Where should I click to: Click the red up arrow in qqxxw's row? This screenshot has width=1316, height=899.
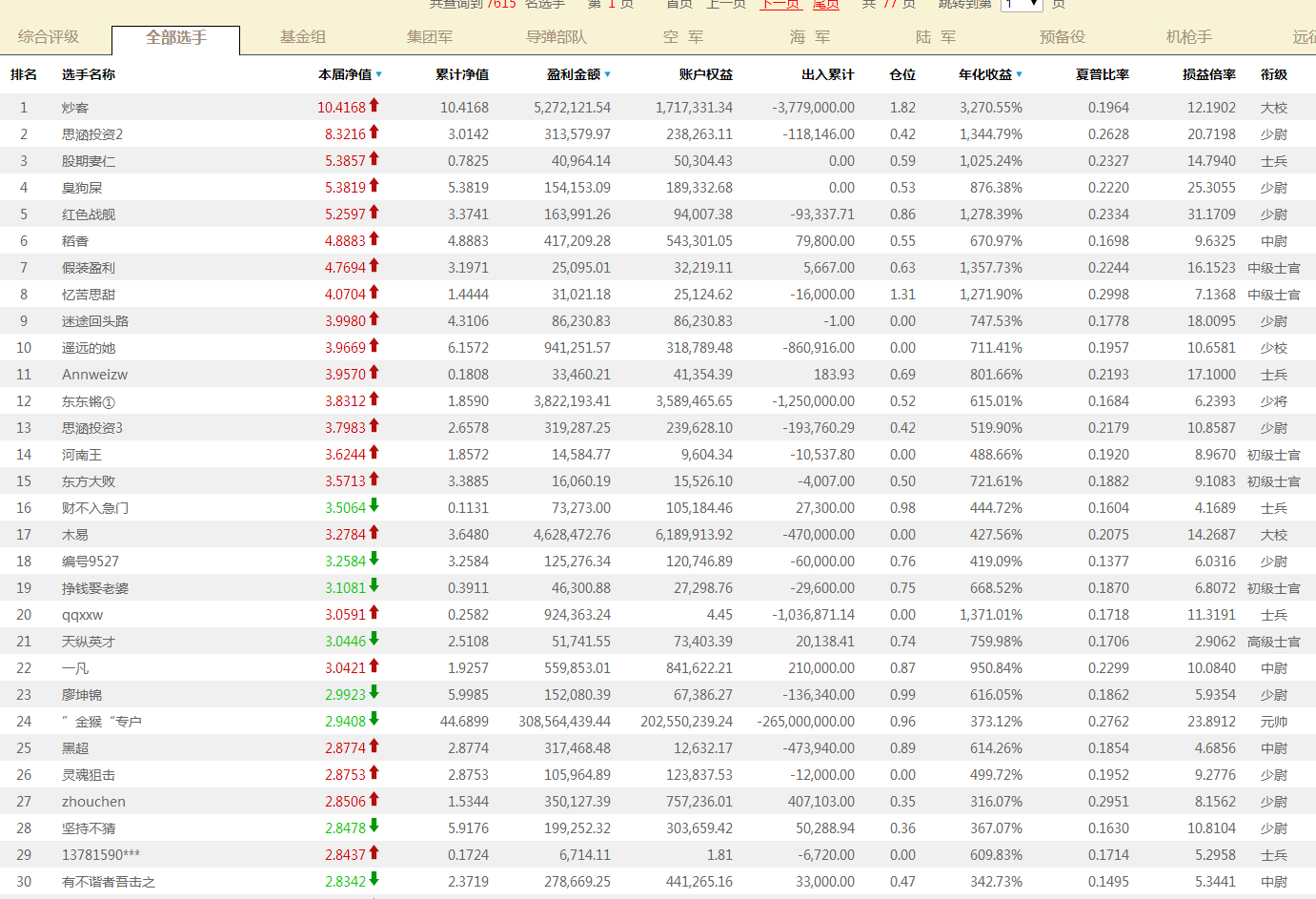click(375, 613)
